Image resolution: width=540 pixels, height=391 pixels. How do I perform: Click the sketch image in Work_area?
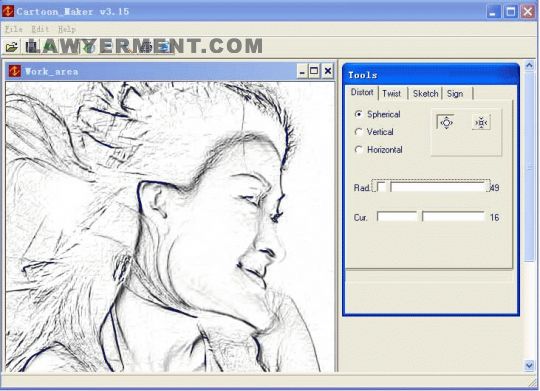(x=170, y=227)
